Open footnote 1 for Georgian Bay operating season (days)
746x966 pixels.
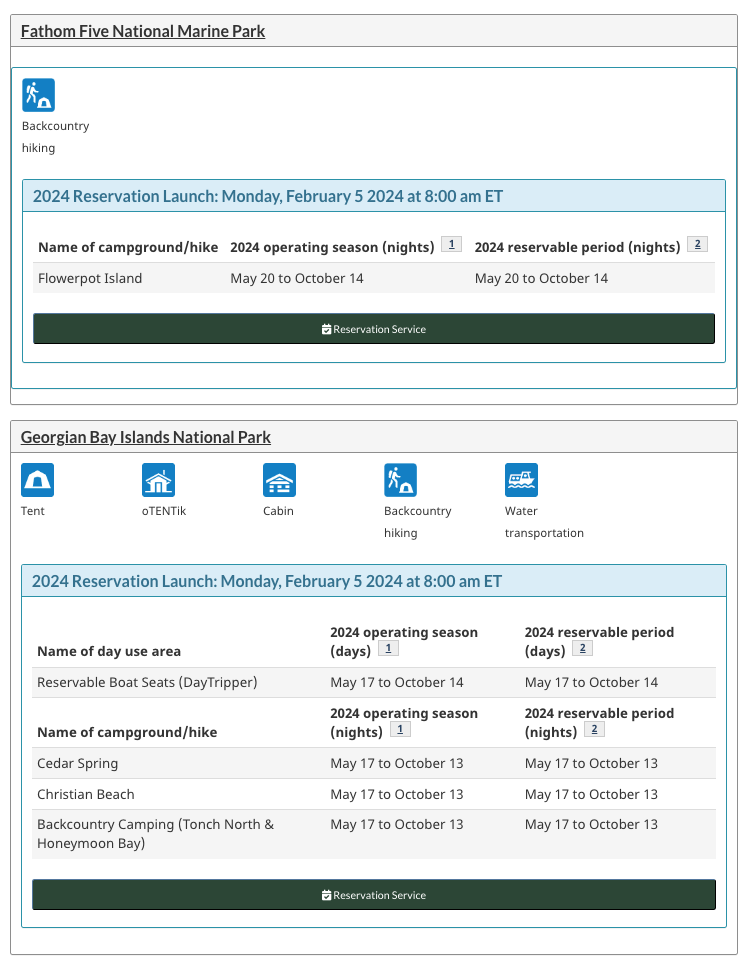(x=389, y=649)
